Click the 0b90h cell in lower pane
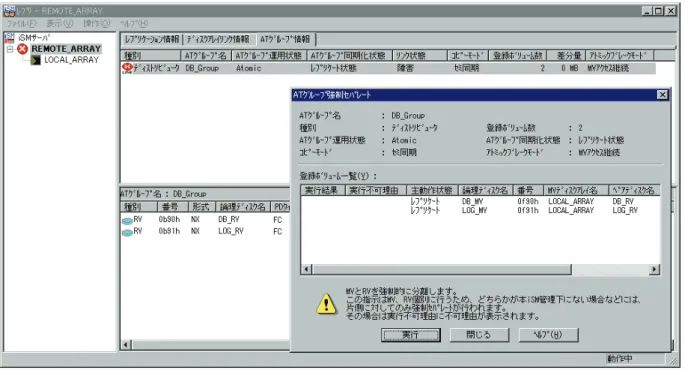Viewport: 685px width, 370px height. [x=170, y=220]
